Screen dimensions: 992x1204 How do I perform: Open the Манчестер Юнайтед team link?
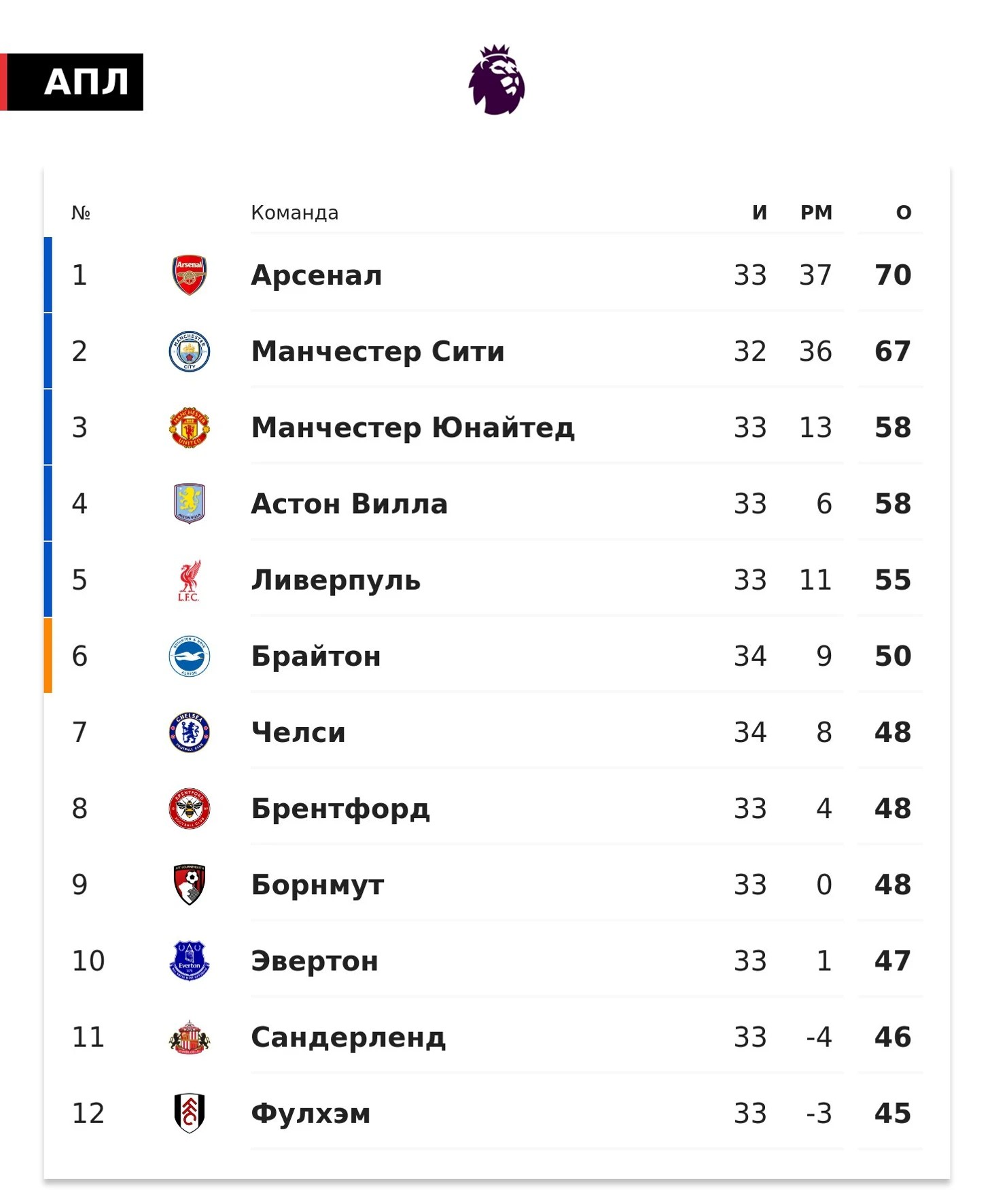[x=413, y=427]
